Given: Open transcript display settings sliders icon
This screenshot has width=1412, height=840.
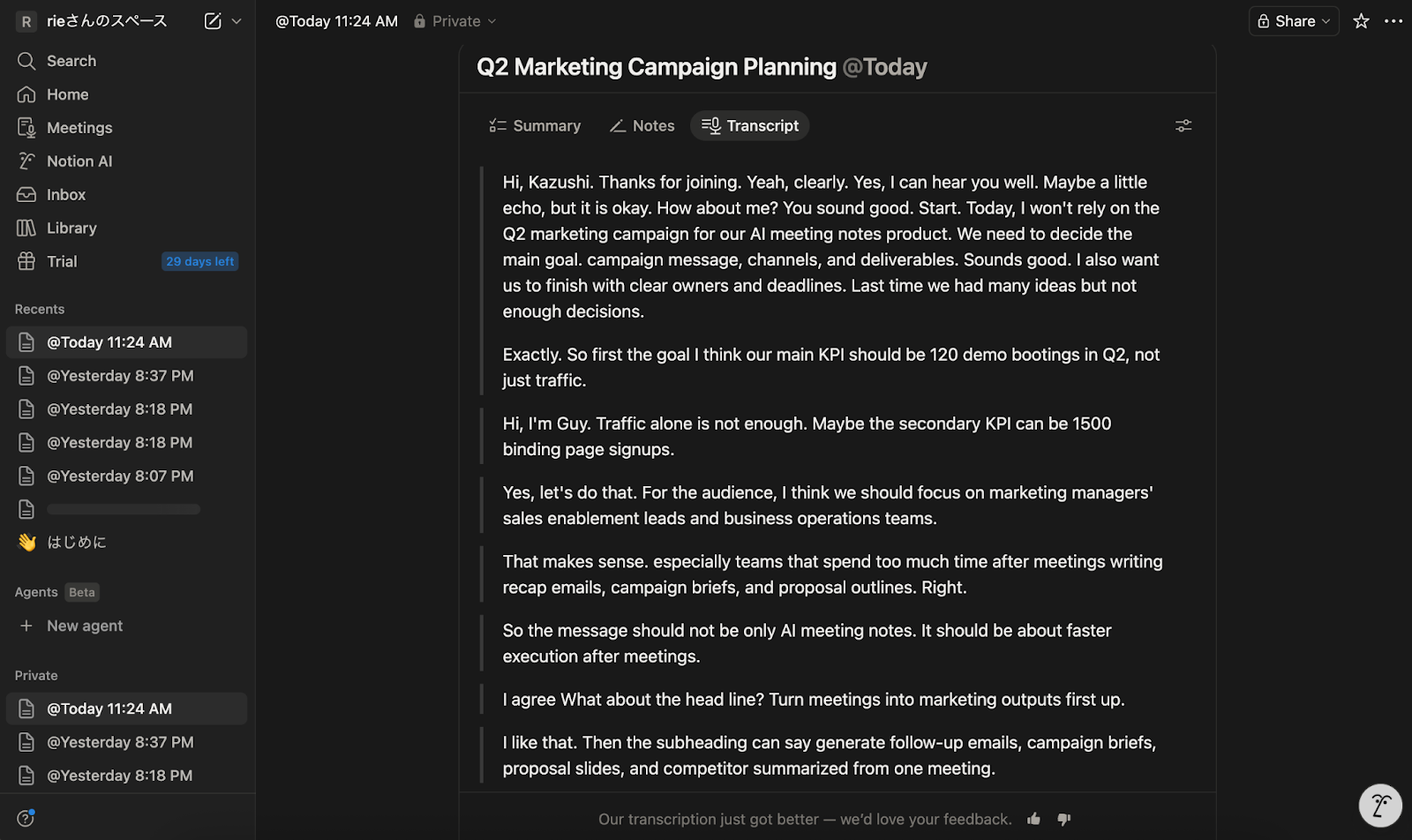Looking at the screenshot, I should click(x=1183, y=126).
